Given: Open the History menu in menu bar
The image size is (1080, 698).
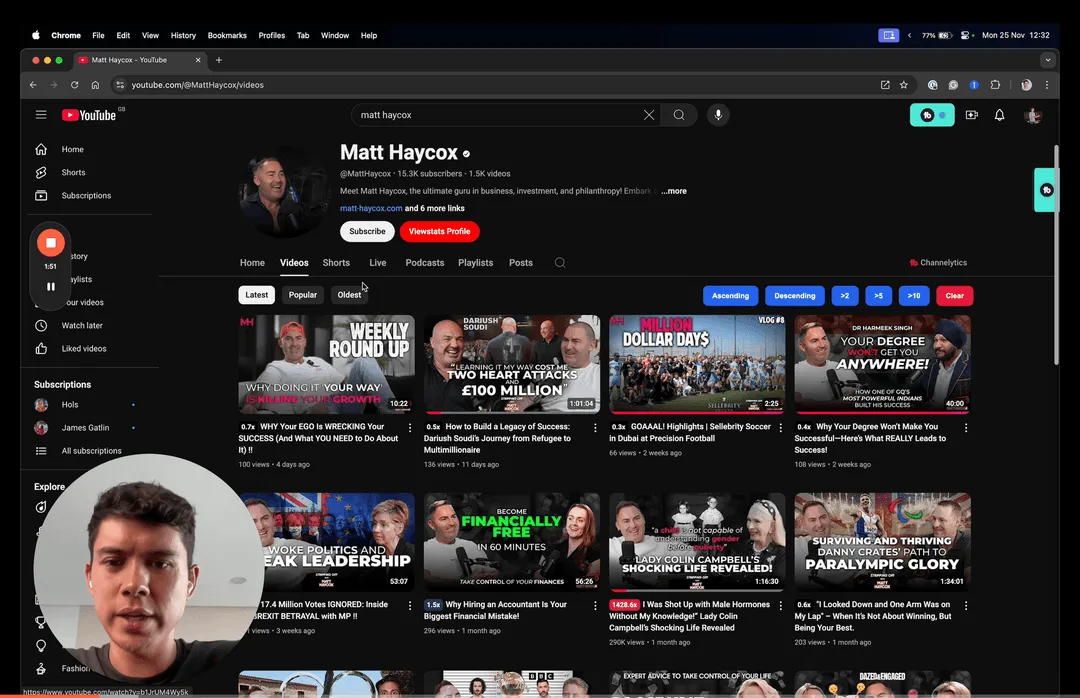Looking at the screenshot, I should pyautogui.click(x=183, y=35).
